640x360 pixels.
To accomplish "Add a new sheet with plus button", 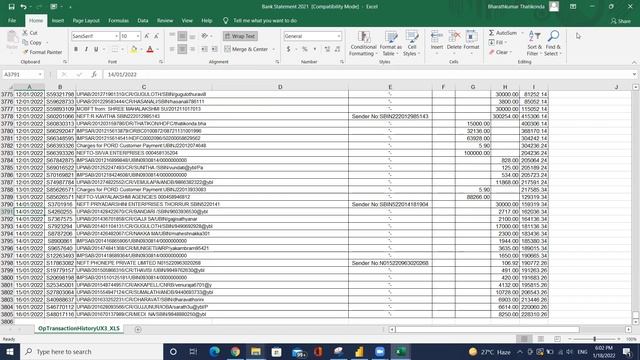I will coord(138,329).
